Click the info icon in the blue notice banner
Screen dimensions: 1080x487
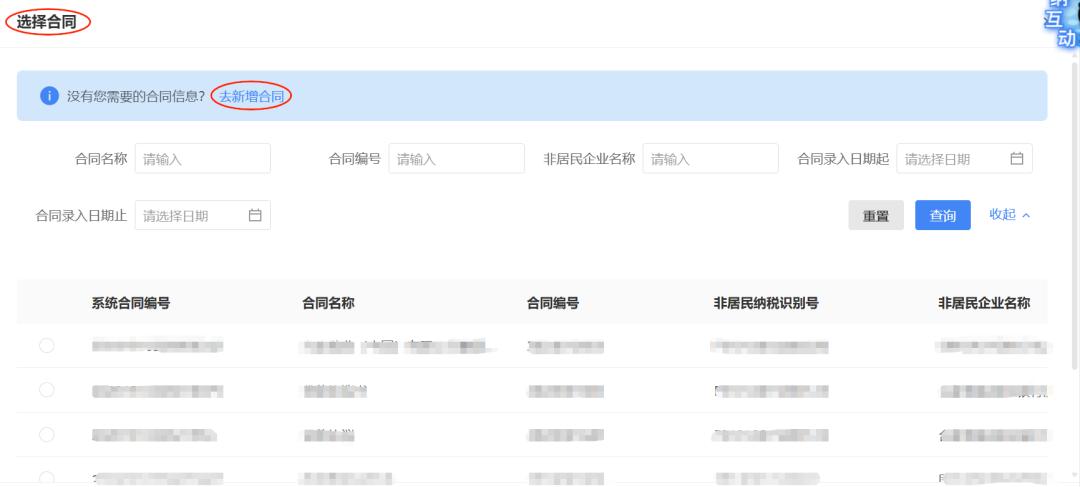pyautogui.click(x=48, y=96)
